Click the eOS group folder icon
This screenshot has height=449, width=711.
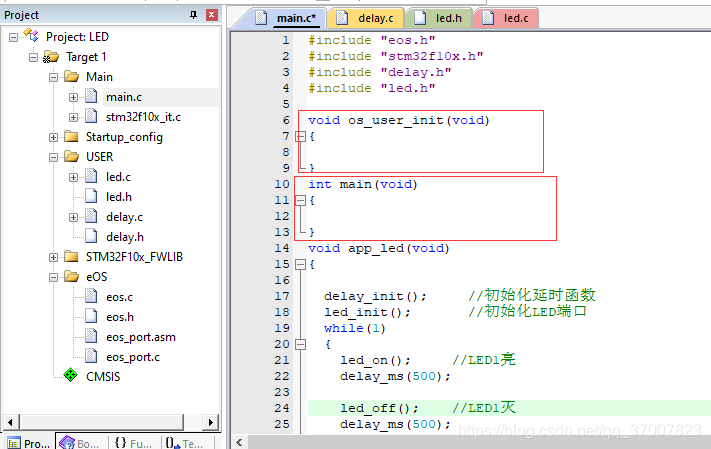(71, 276)
